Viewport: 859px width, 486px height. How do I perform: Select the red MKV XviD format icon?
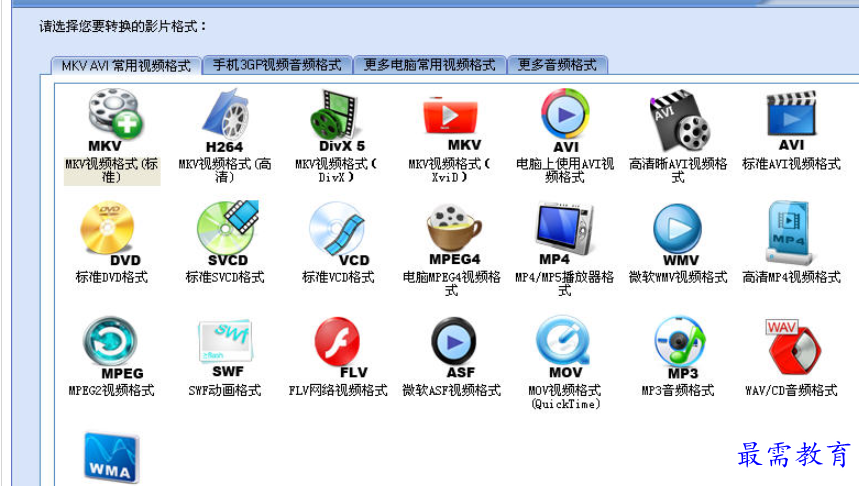tap(451, 123)
